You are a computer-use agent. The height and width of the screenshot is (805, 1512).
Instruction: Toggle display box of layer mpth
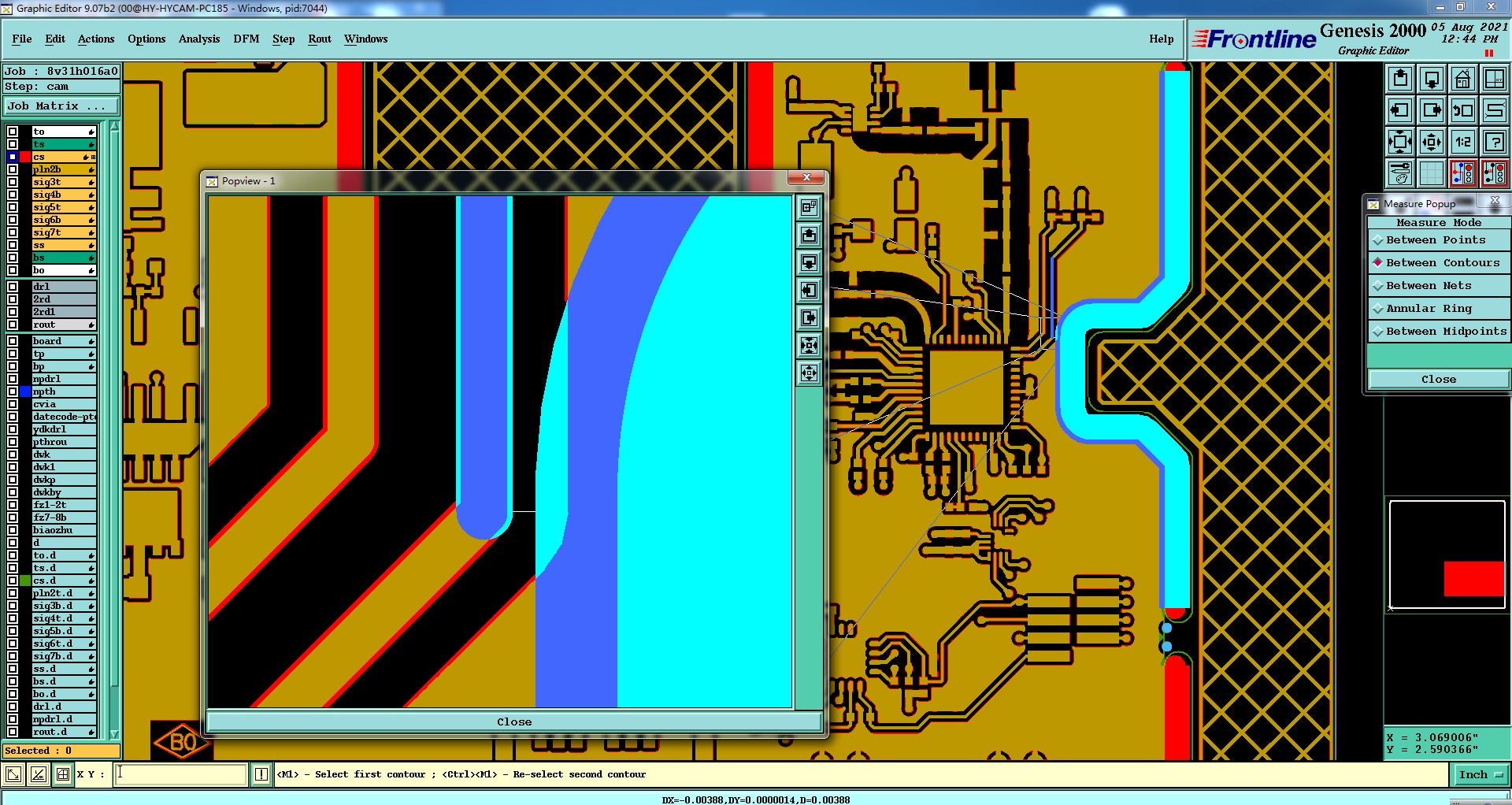(13, 391)
